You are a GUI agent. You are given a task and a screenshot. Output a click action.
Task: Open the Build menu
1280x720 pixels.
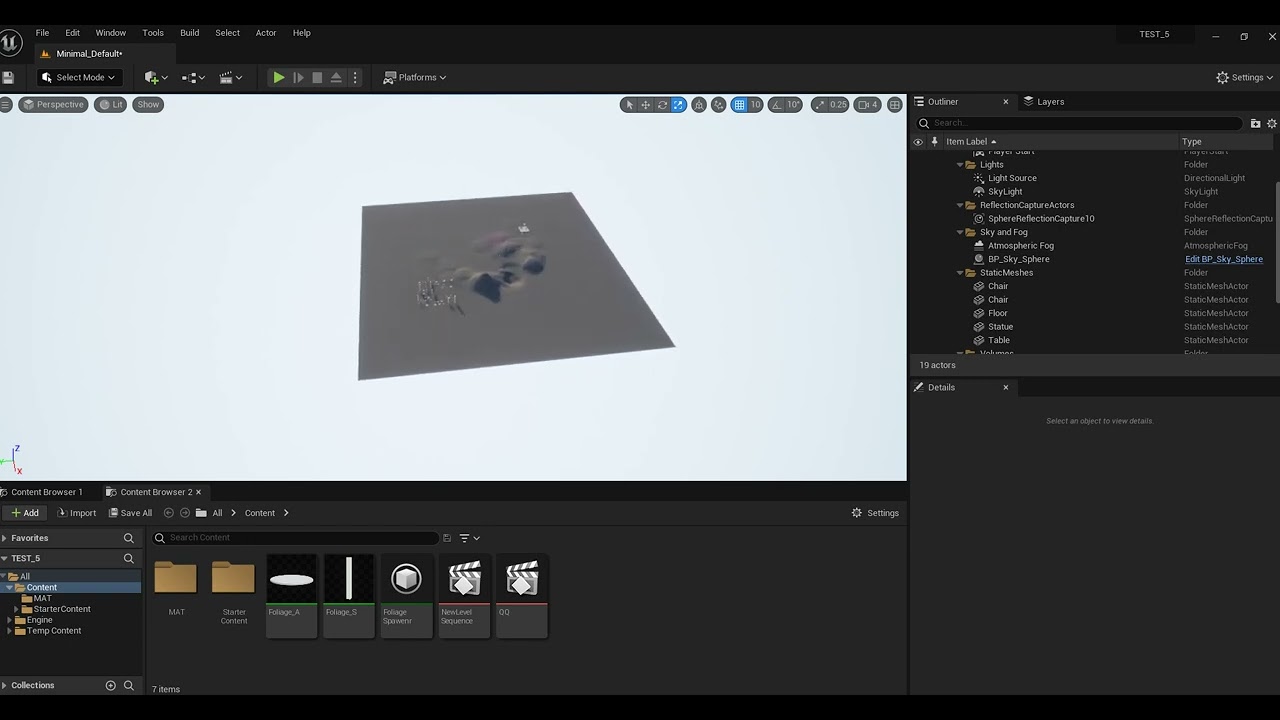(x=190, y=33)
